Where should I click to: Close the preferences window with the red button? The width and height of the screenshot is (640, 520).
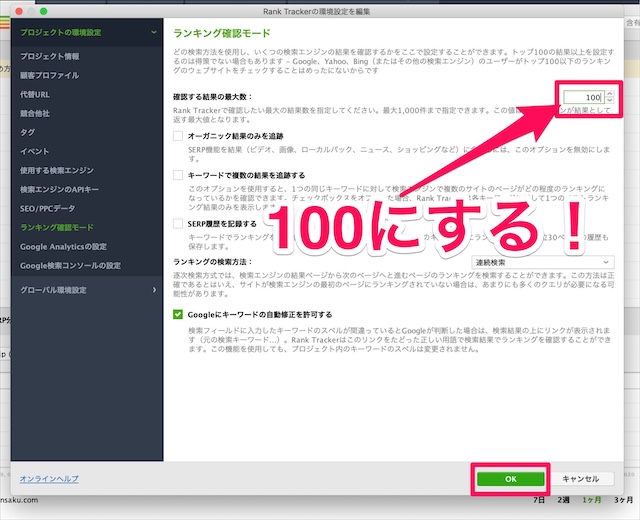(x=19, y=11)
